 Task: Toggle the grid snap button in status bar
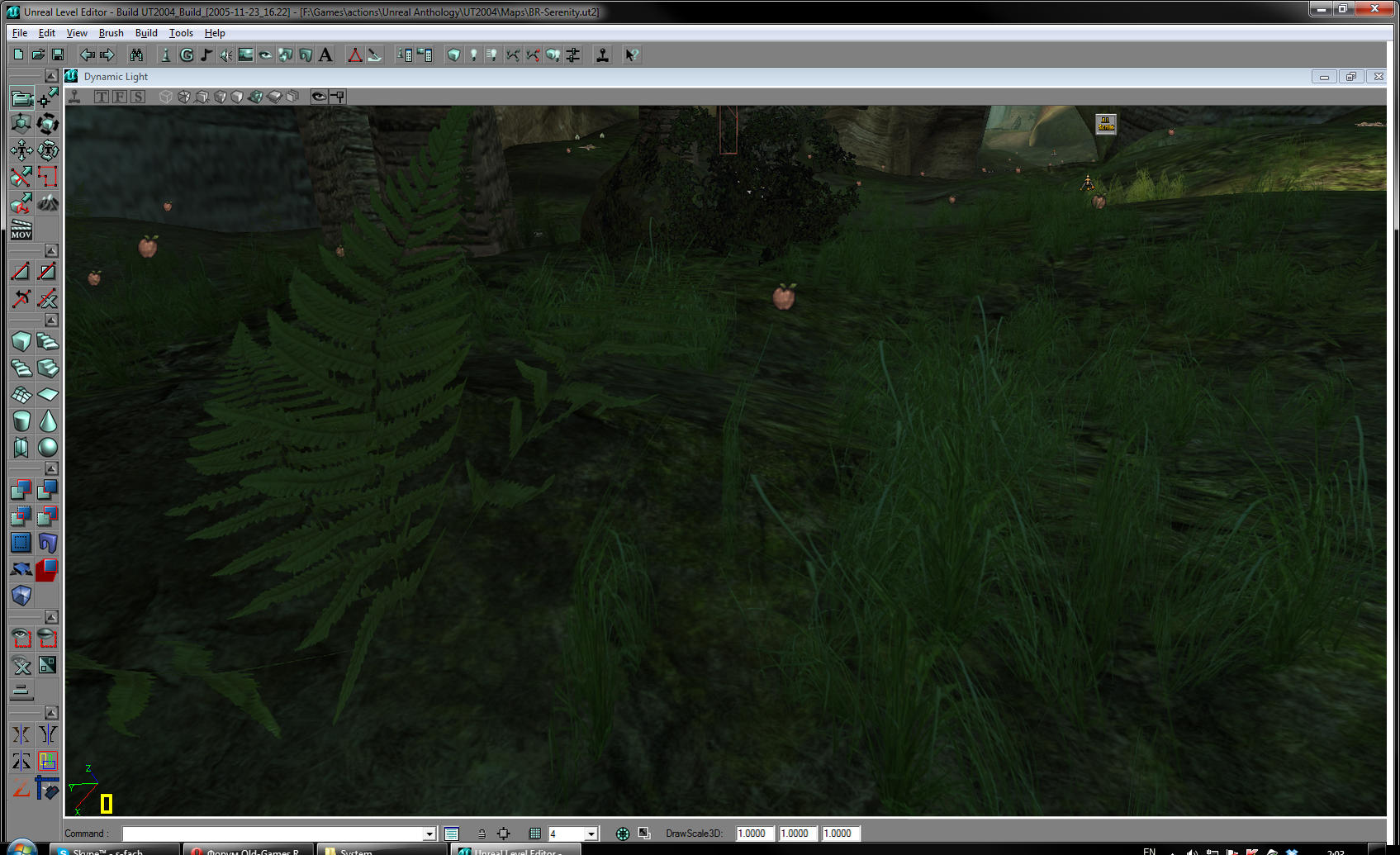pos(535,834)
